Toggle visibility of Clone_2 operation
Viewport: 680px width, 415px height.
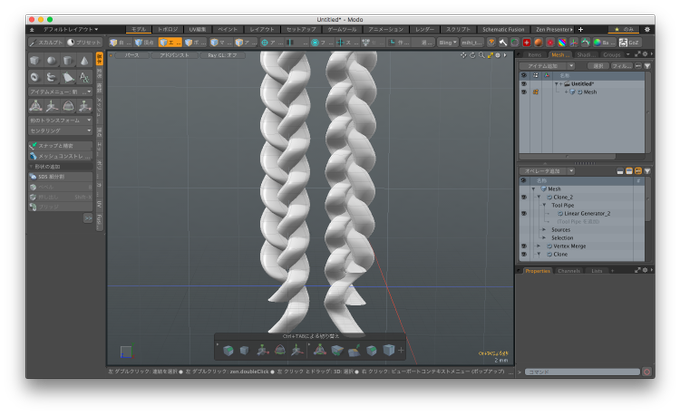524,197
